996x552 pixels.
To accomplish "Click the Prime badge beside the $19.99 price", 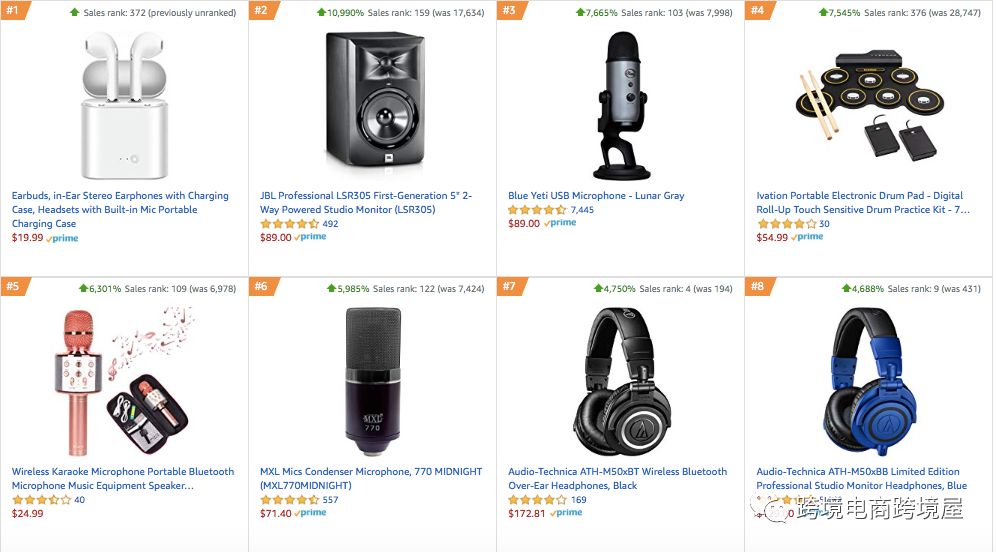I will tap(63, 238).
